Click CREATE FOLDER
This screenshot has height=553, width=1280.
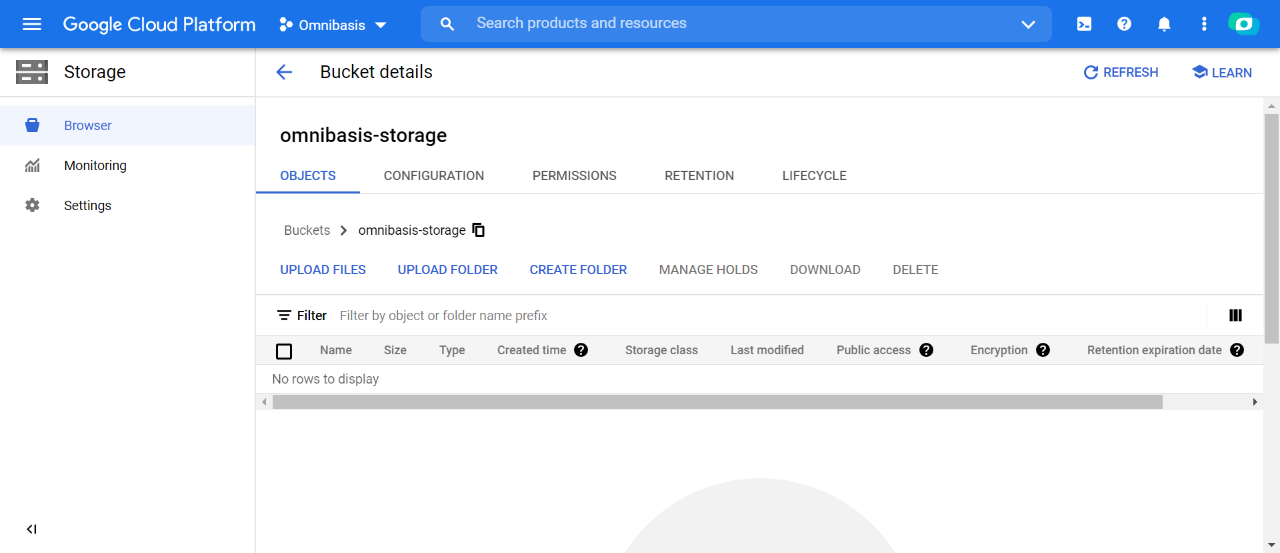point(578,270)
